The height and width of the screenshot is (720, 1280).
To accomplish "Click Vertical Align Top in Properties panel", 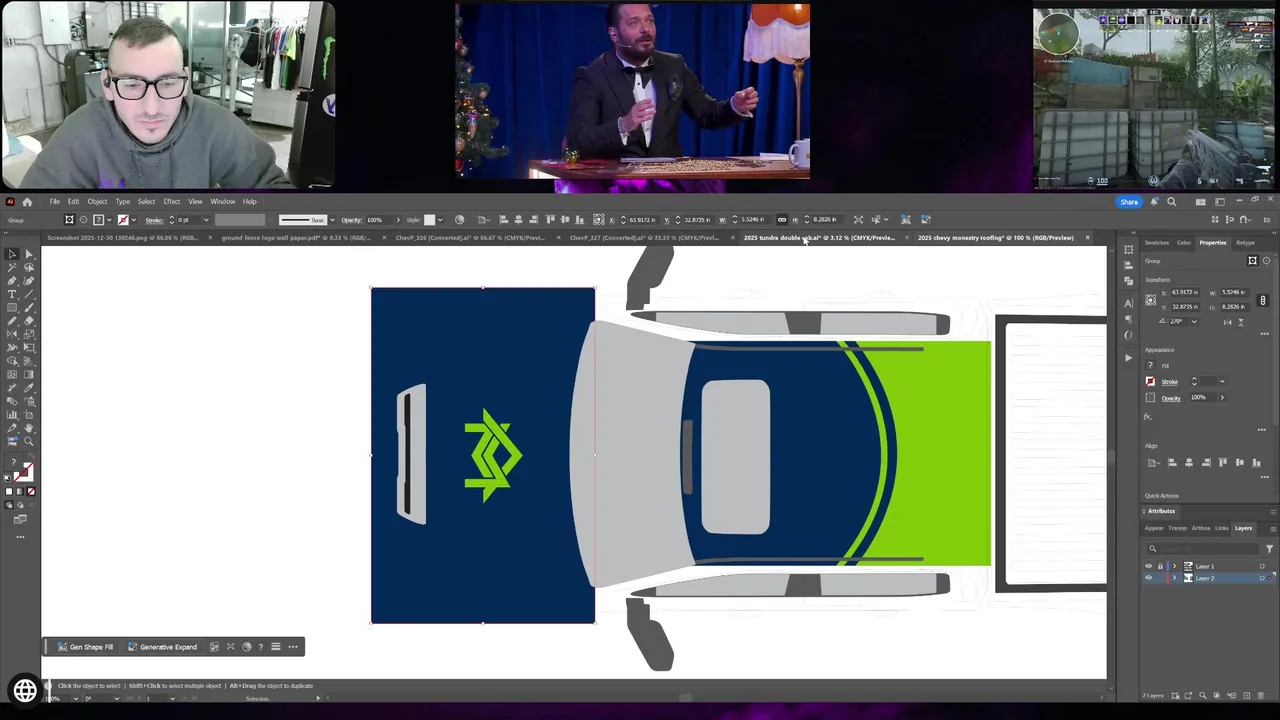I will (x=1223, y=463).
